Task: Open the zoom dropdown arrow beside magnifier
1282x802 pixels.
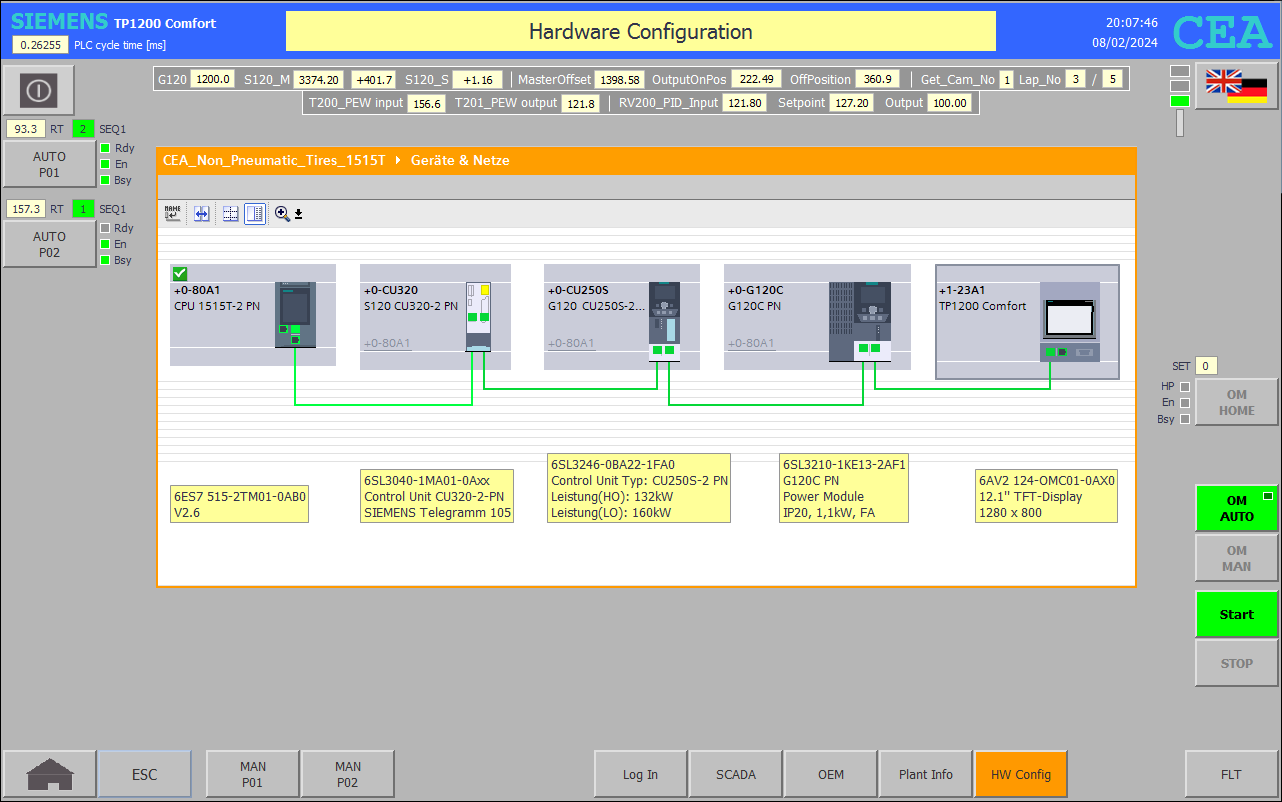Action: point(298,214)
